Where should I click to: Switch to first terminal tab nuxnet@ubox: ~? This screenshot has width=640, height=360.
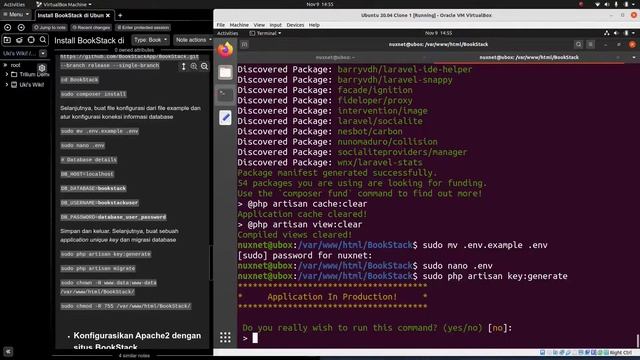click(335, 58)
